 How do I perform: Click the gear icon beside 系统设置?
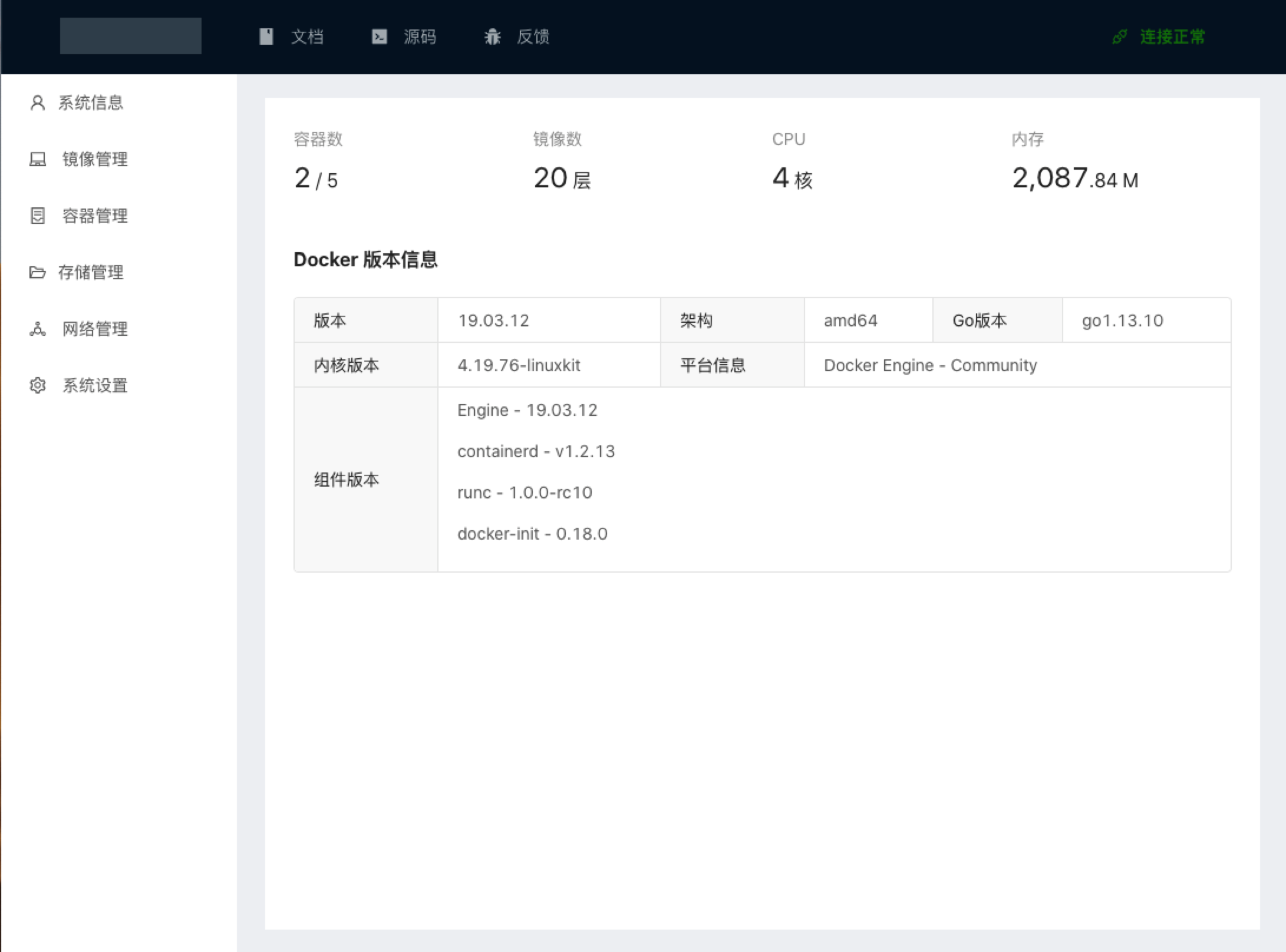pyautogui.click(x=37, y=385)
